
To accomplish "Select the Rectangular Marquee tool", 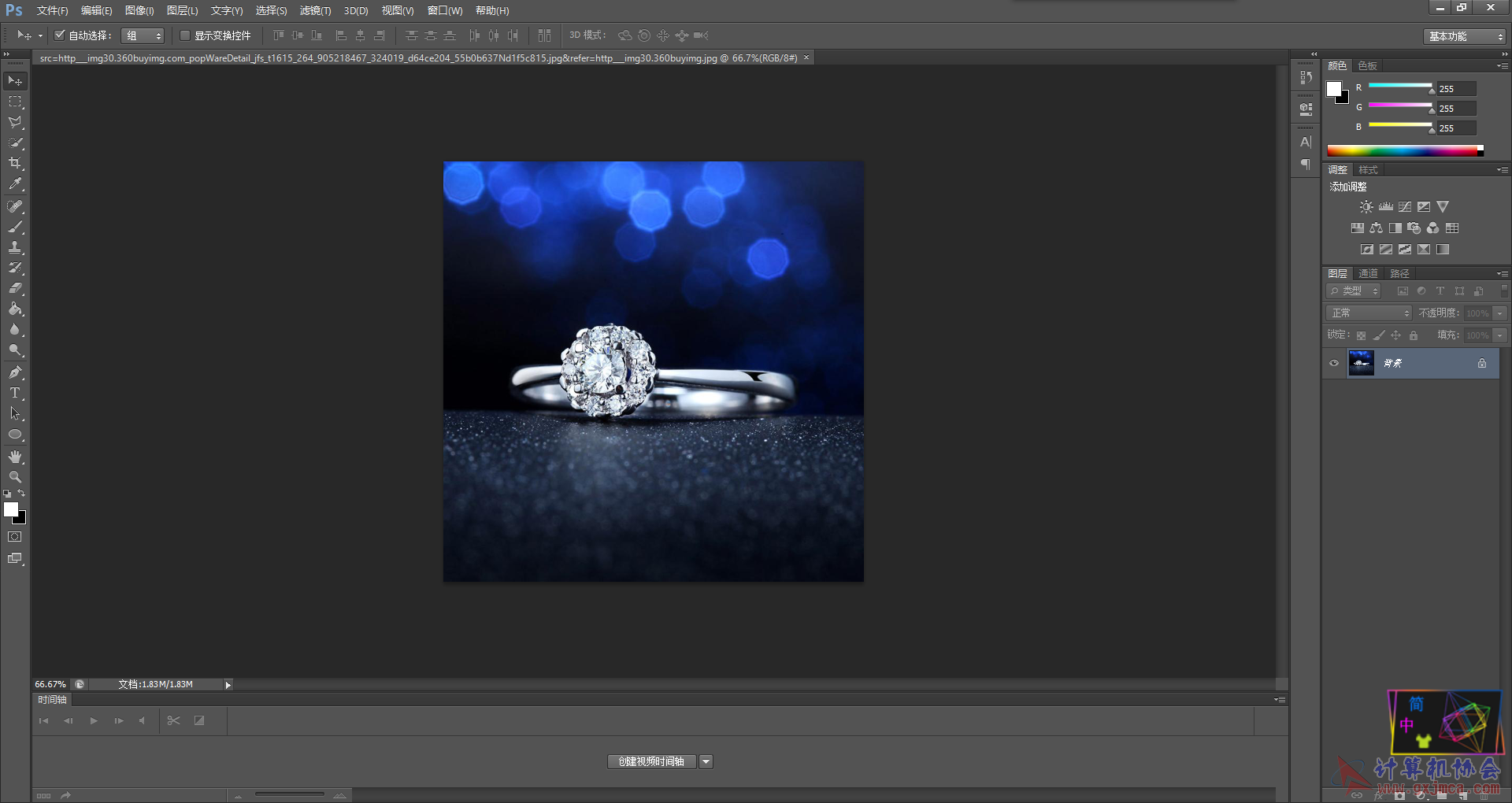I will click(x=15, y=102).
